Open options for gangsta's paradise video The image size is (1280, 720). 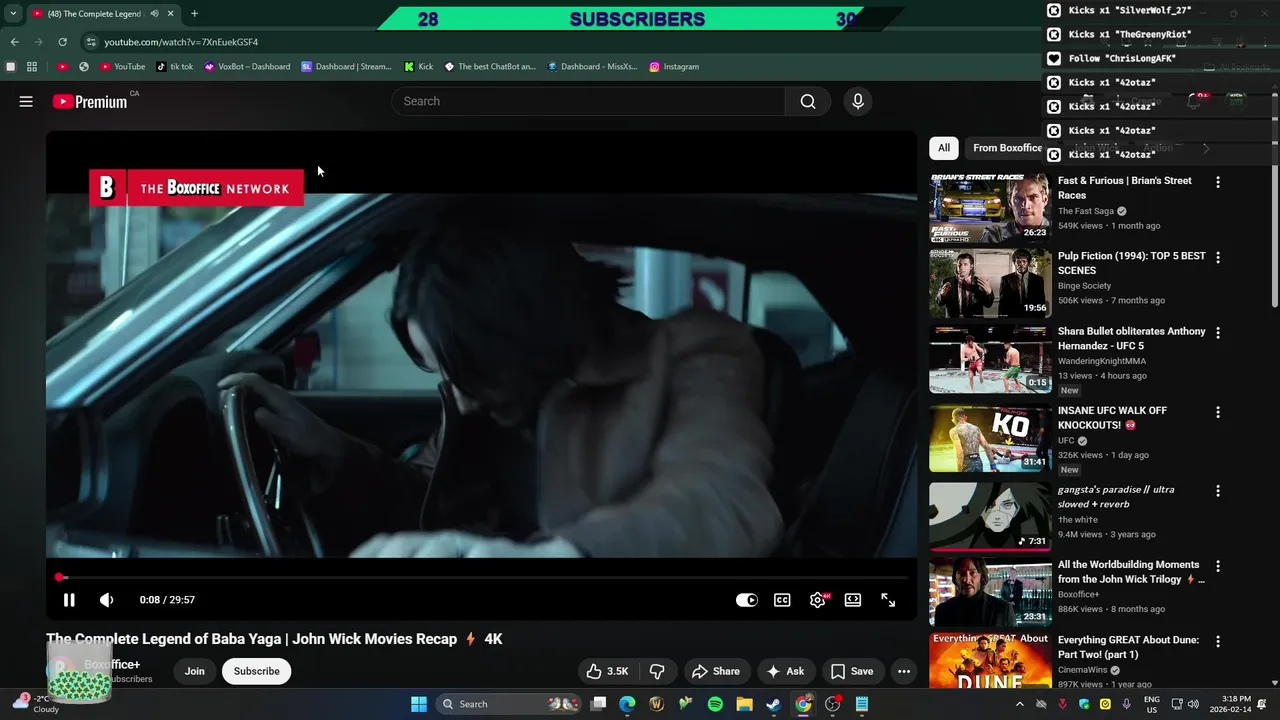tap(1217, 491)
